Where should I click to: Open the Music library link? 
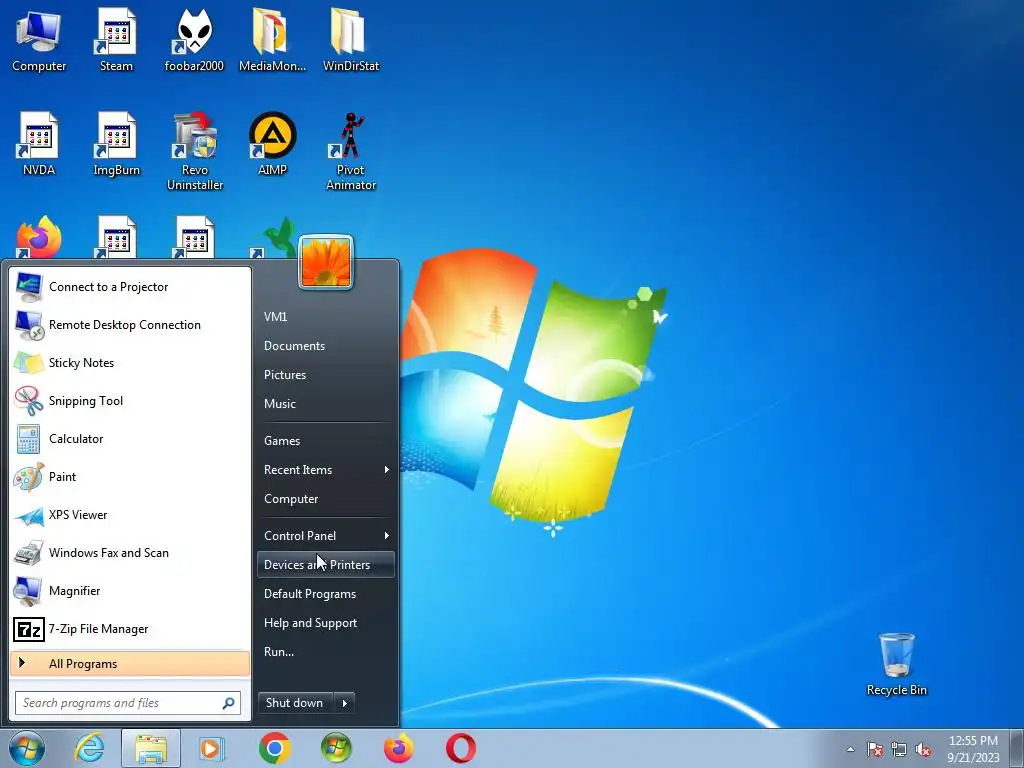(326, 404)
